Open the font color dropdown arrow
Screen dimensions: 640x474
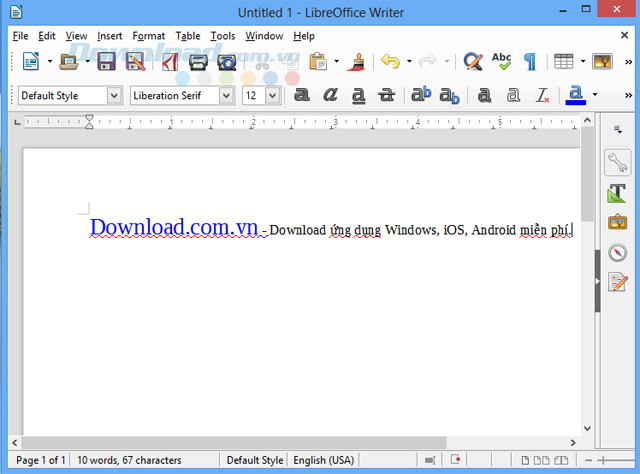pos(595,95)
